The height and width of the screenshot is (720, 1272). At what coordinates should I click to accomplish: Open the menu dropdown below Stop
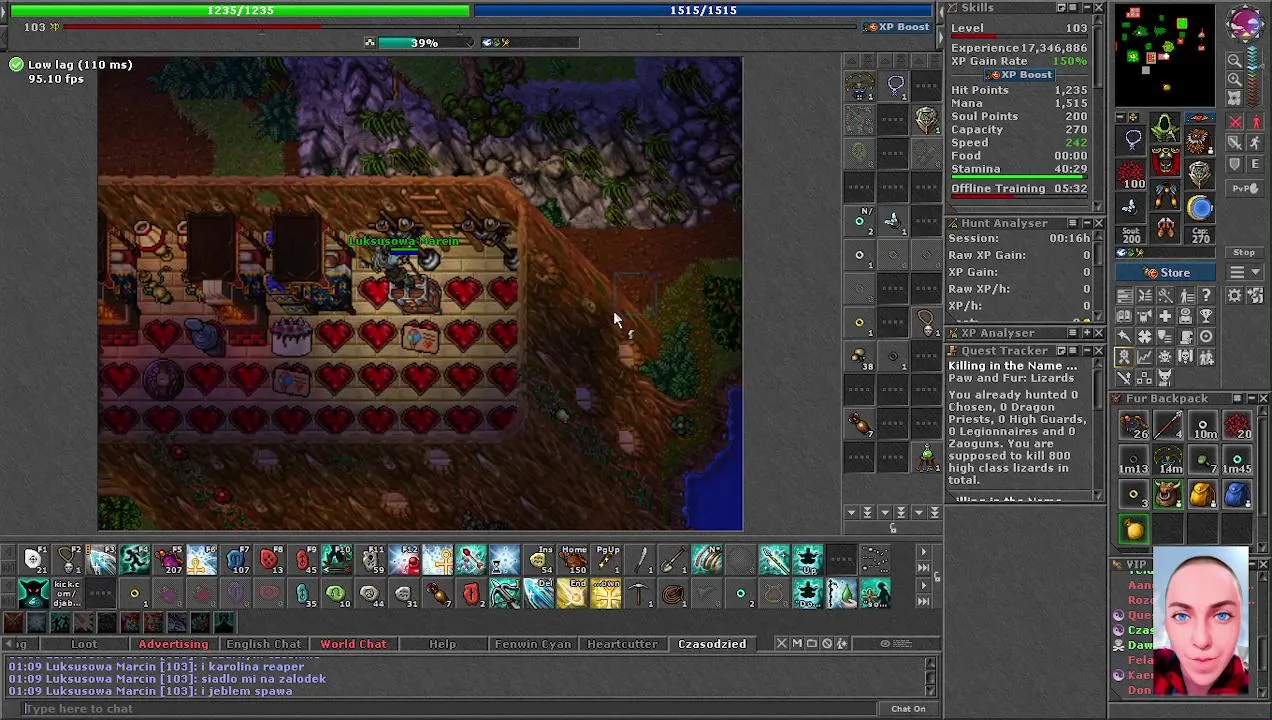pyautogui.click(x=1244, y=272)
